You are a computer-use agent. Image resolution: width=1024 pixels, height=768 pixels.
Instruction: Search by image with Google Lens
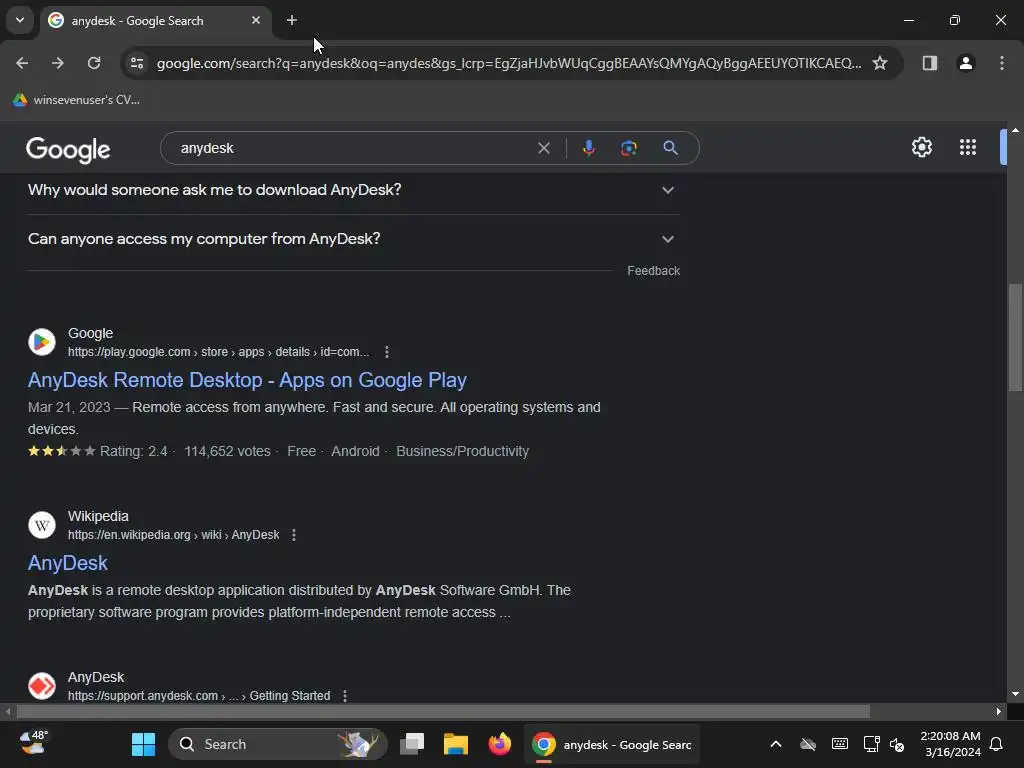pyautogui.click(x=628, y=148)
